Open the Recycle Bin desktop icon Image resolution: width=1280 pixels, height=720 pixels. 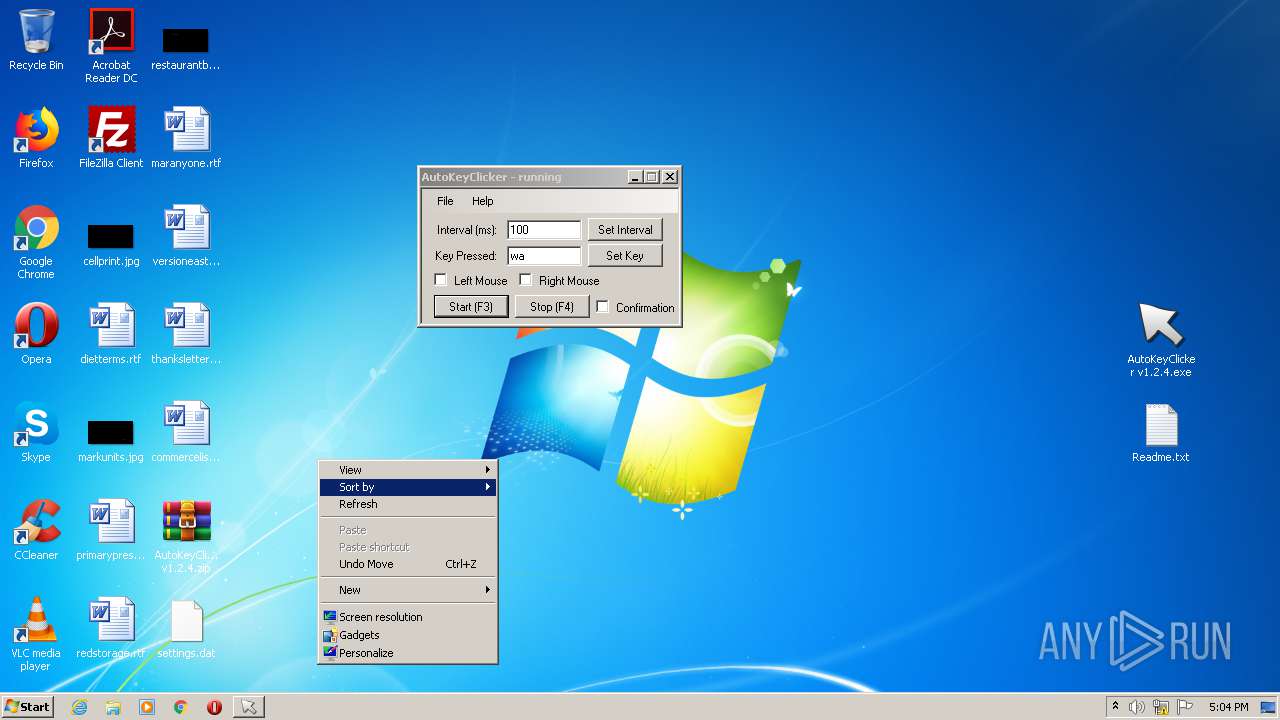coord(36,40)
